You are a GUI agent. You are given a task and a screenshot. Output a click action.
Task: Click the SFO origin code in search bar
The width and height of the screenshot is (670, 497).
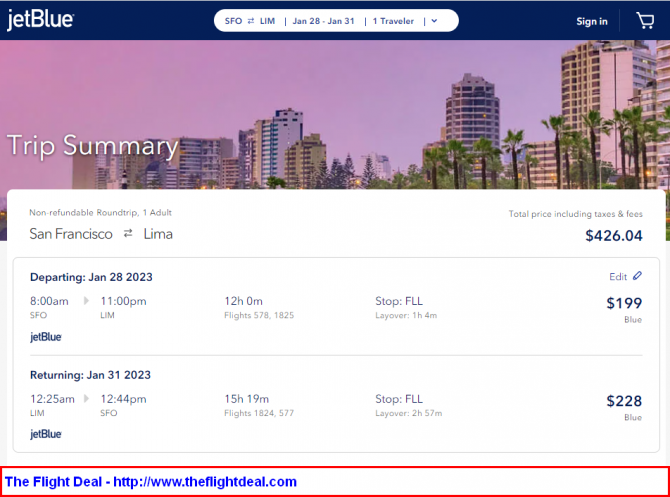click(233, 21)
